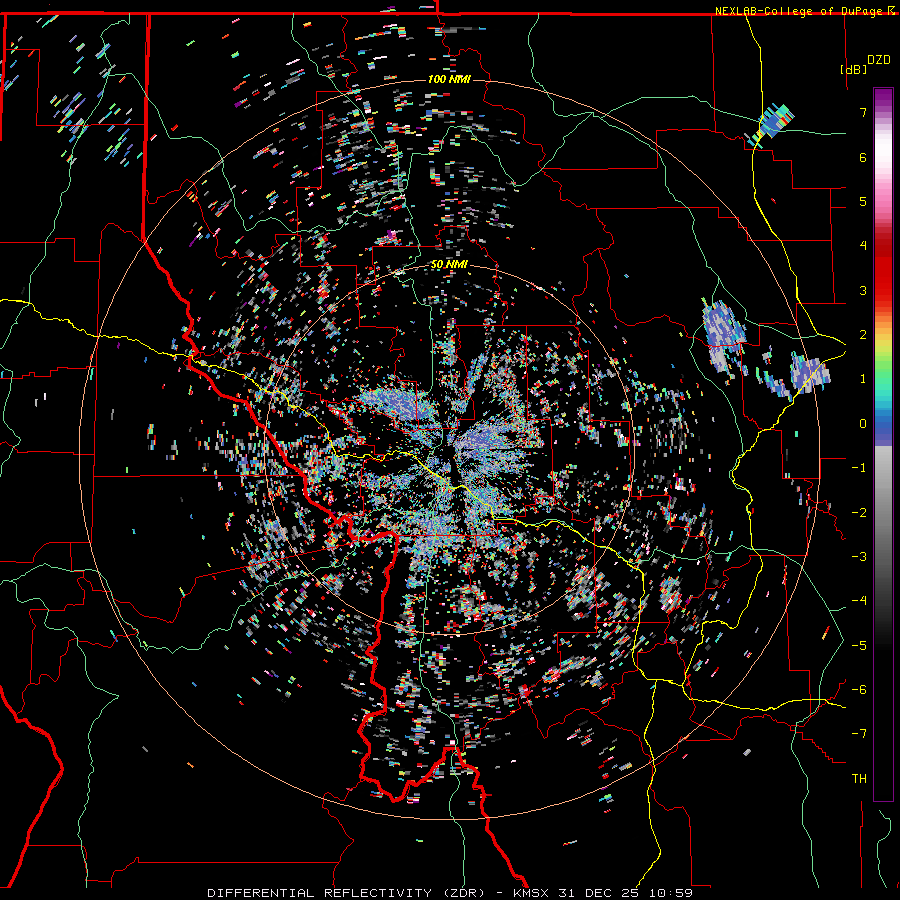Click the 3 value on color scale

point(863,290)
